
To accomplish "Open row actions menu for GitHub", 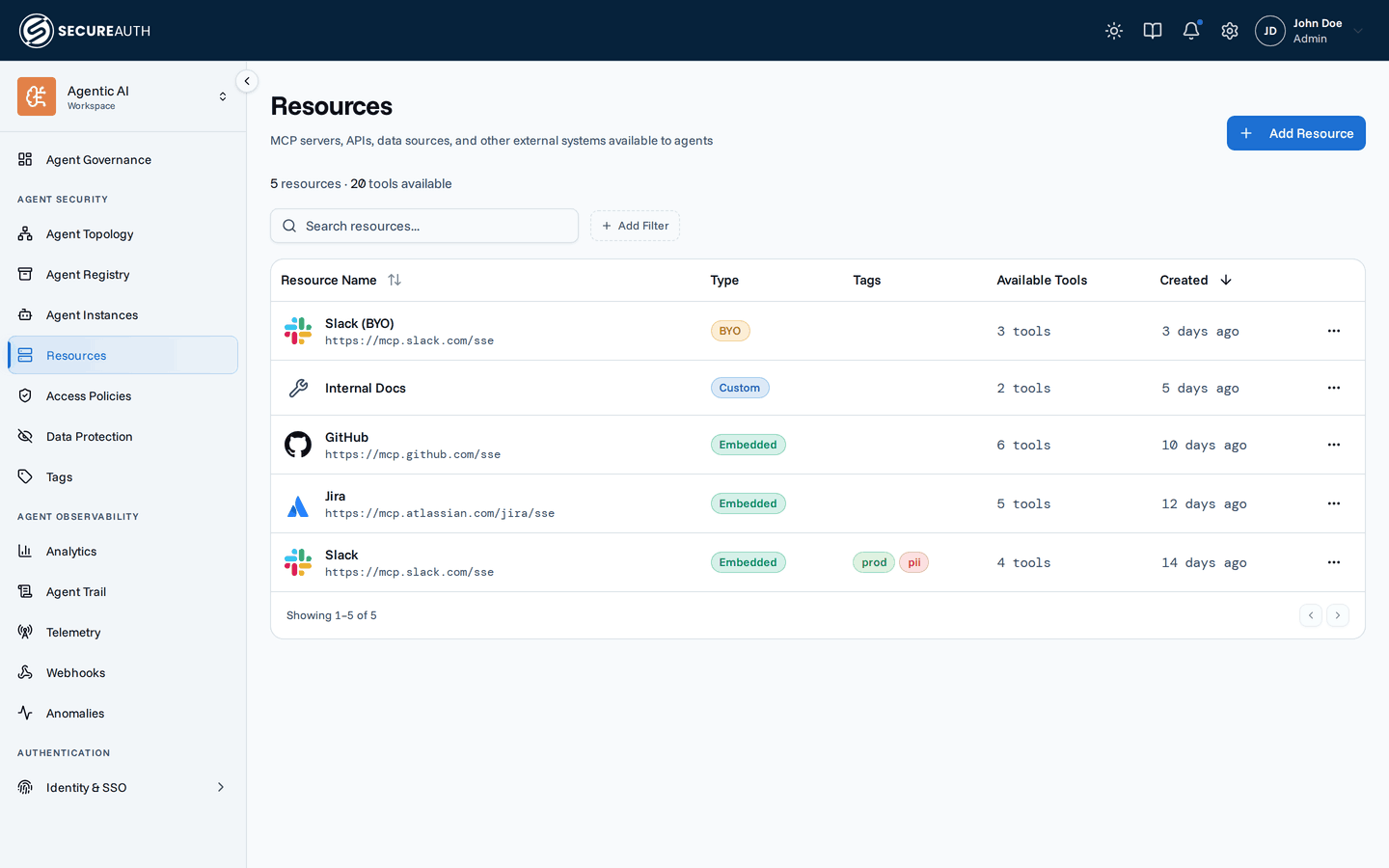I will pyautogui.click(x=1334, y=445).
